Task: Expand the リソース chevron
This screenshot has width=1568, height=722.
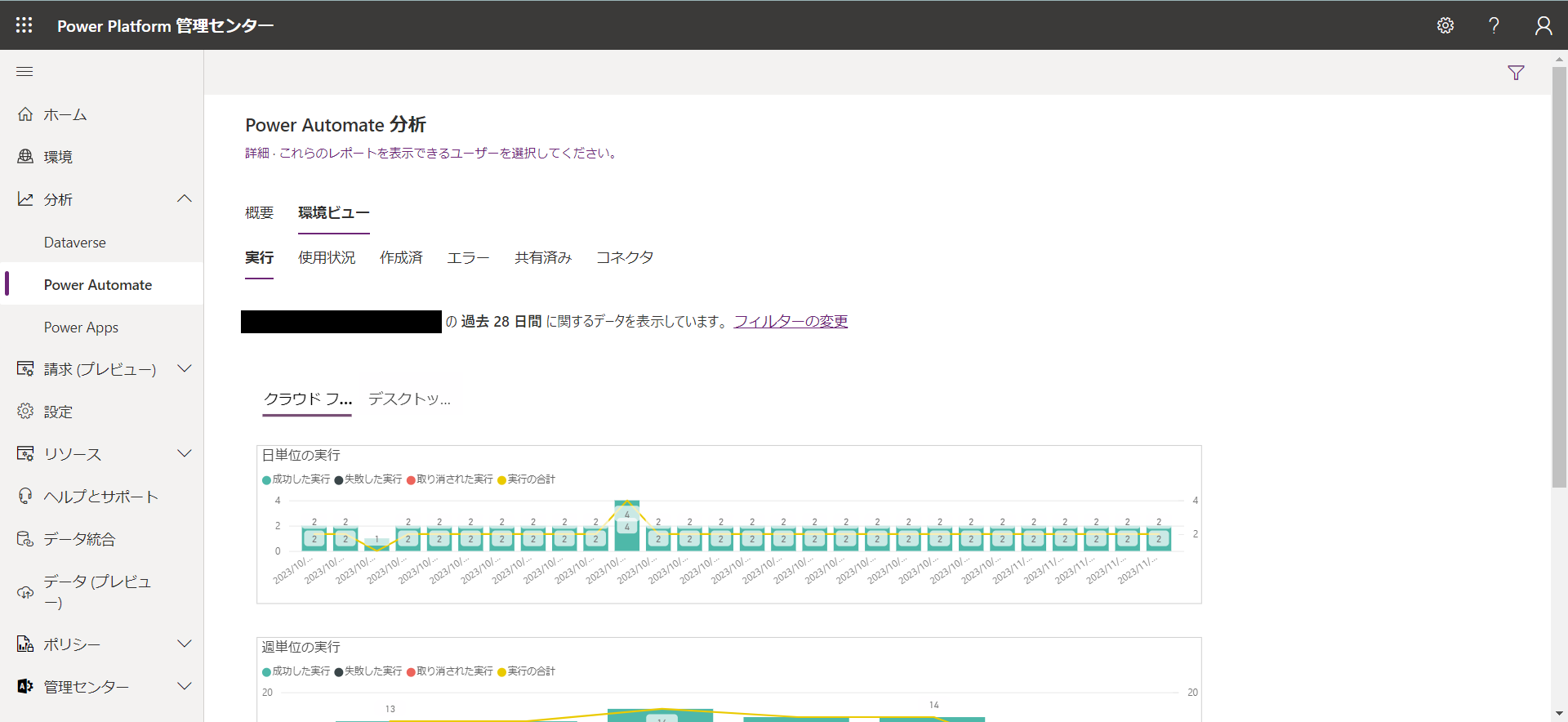Action: [185, 453]
